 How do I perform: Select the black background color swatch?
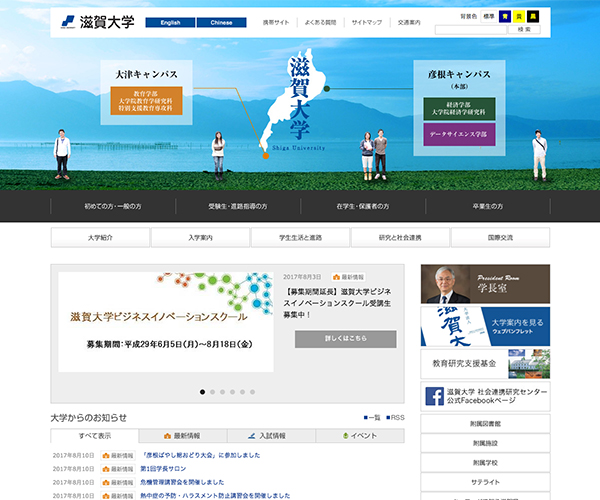pyautogui.click(x=533, y=16)
